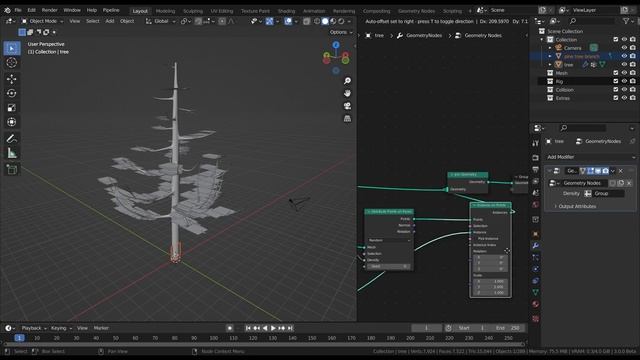640x360 pixels.
Task: Choose the Move tool
Action: point(11,79)
